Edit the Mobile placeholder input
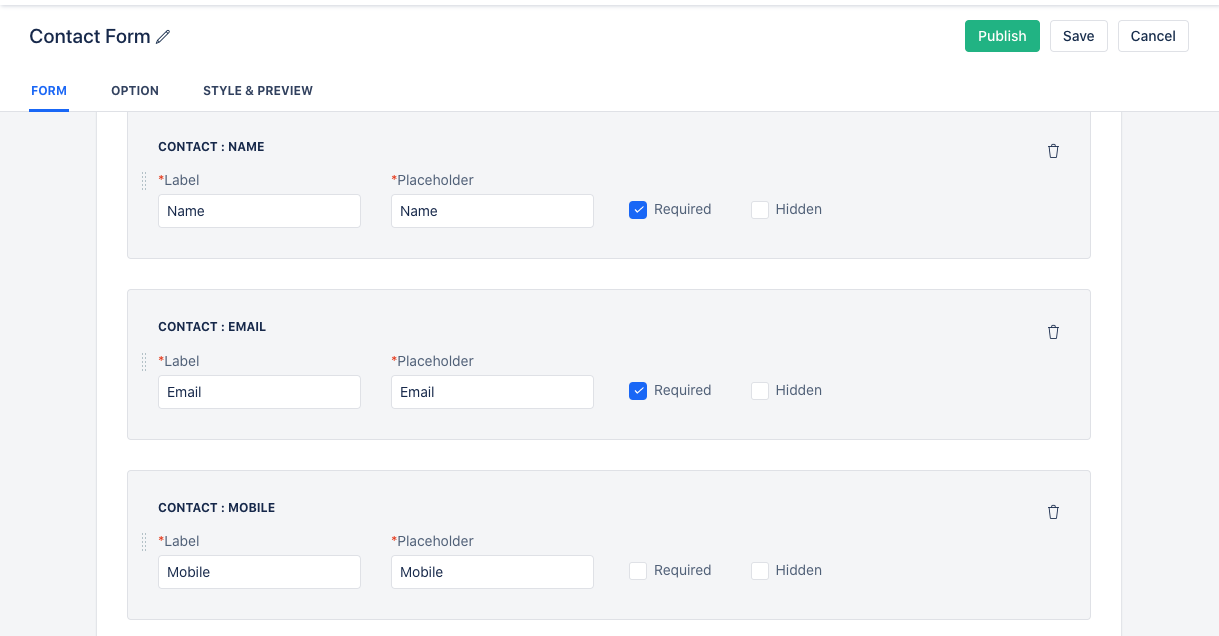1219x636 pixels. point(492,572)
